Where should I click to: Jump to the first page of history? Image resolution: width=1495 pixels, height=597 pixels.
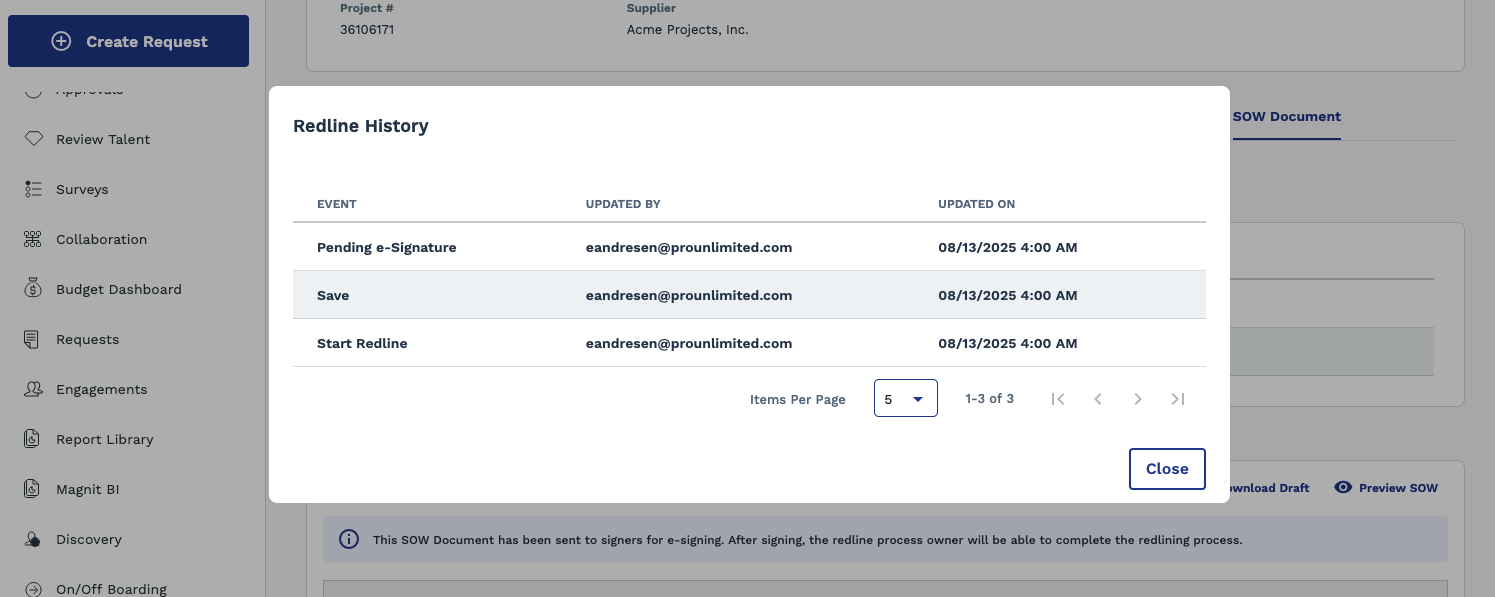coord(1058,399)
